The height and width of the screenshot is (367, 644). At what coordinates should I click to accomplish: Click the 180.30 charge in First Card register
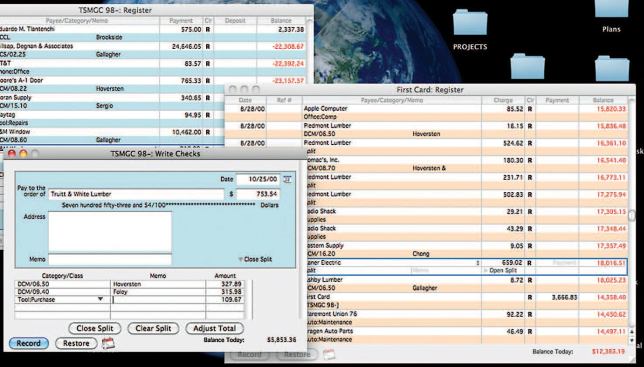(513, 161)
